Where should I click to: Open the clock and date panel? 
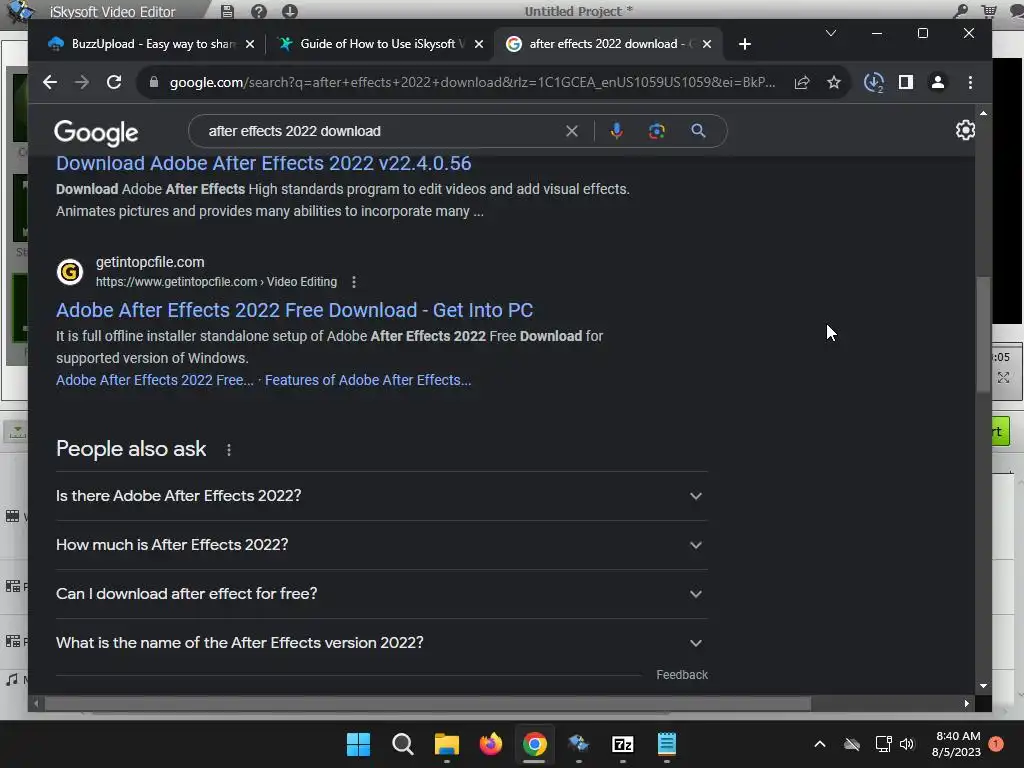(957, 744)
